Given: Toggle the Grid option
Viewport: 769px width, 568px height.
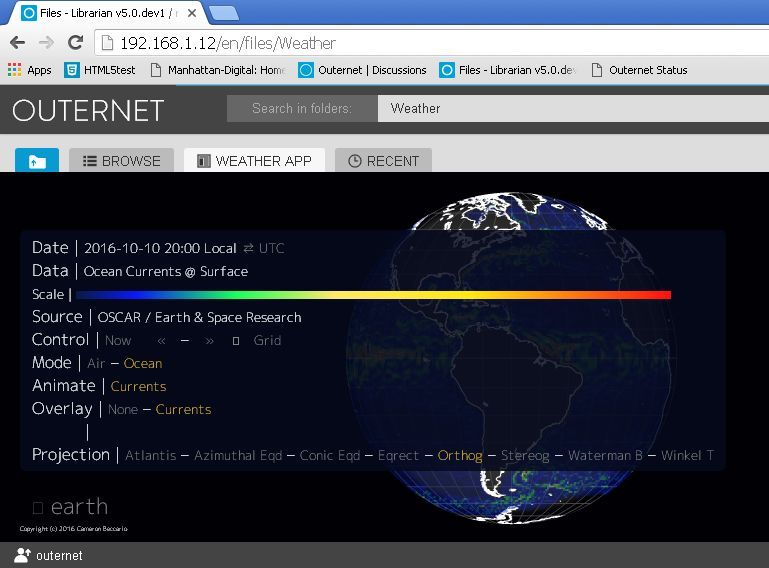Looking at the screenshot, I should point(267,340).
